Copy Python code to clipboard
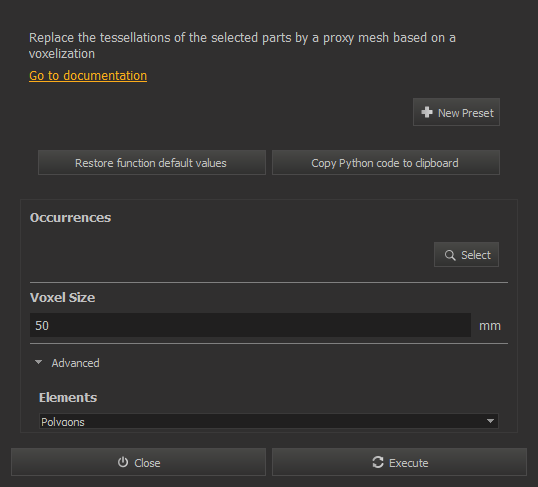 386,163
